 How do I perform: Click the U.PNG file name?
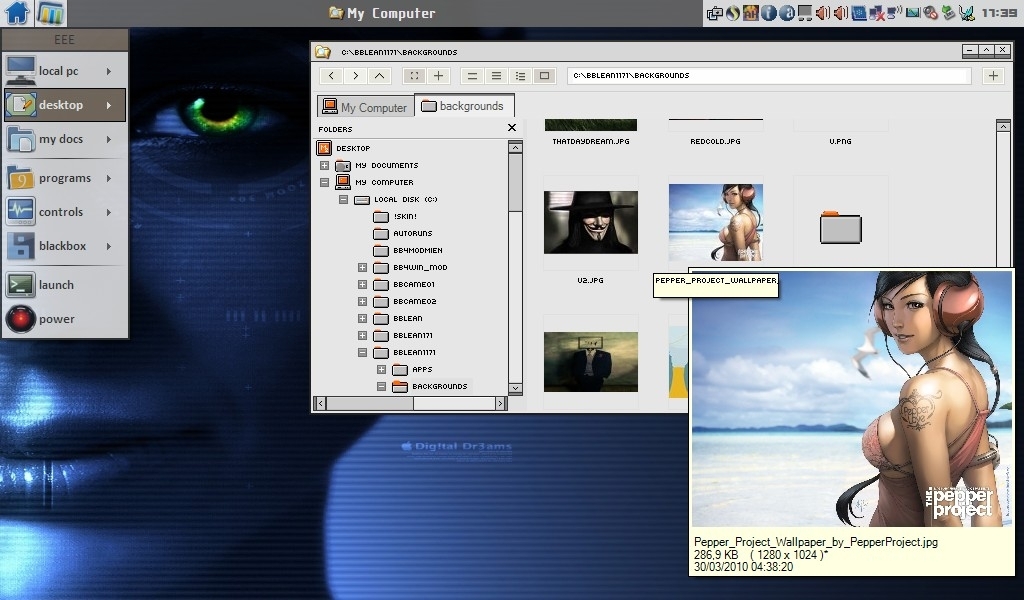point(840,141)
